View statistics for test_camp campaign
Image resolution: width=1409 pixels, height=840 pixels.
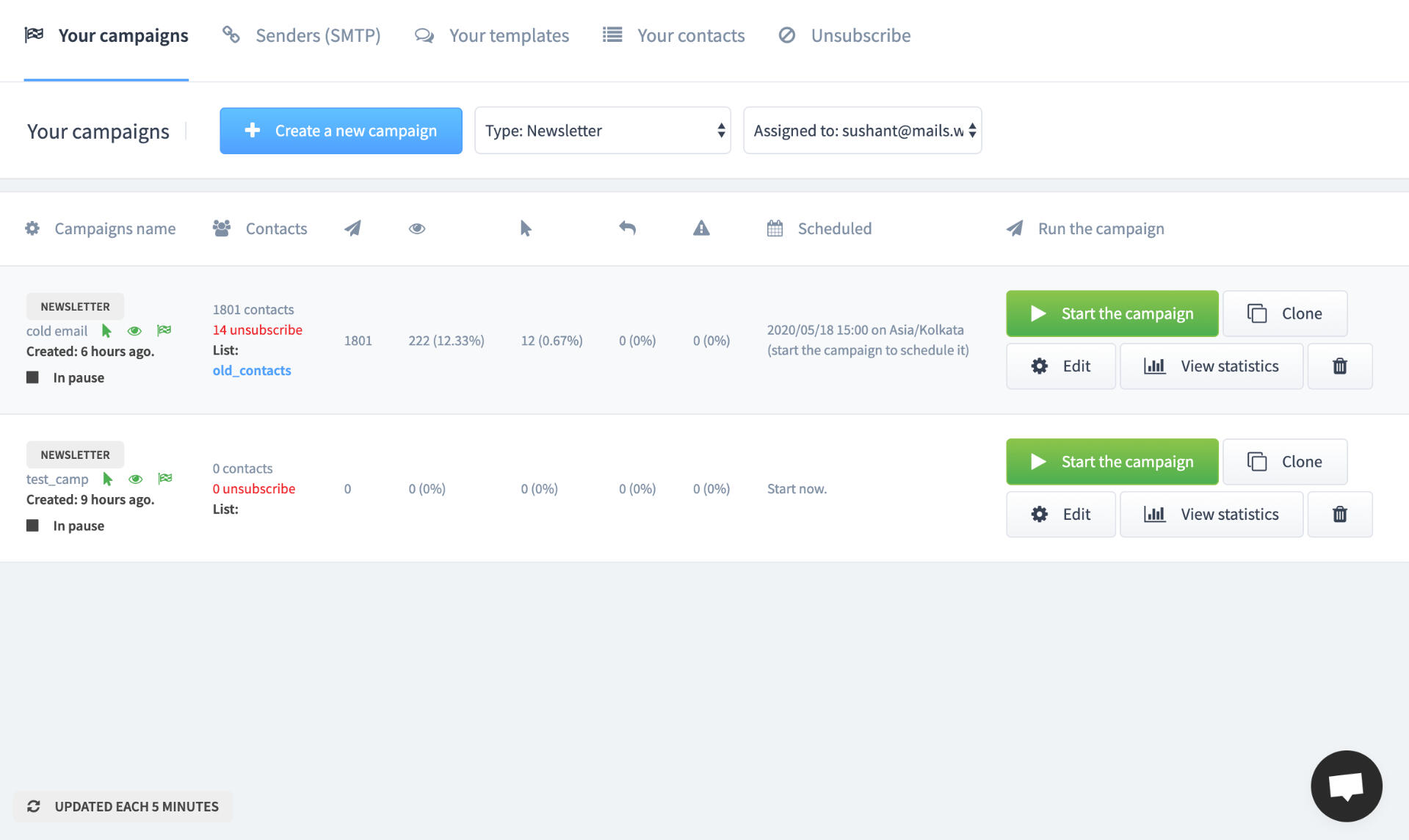point(1211,515)
